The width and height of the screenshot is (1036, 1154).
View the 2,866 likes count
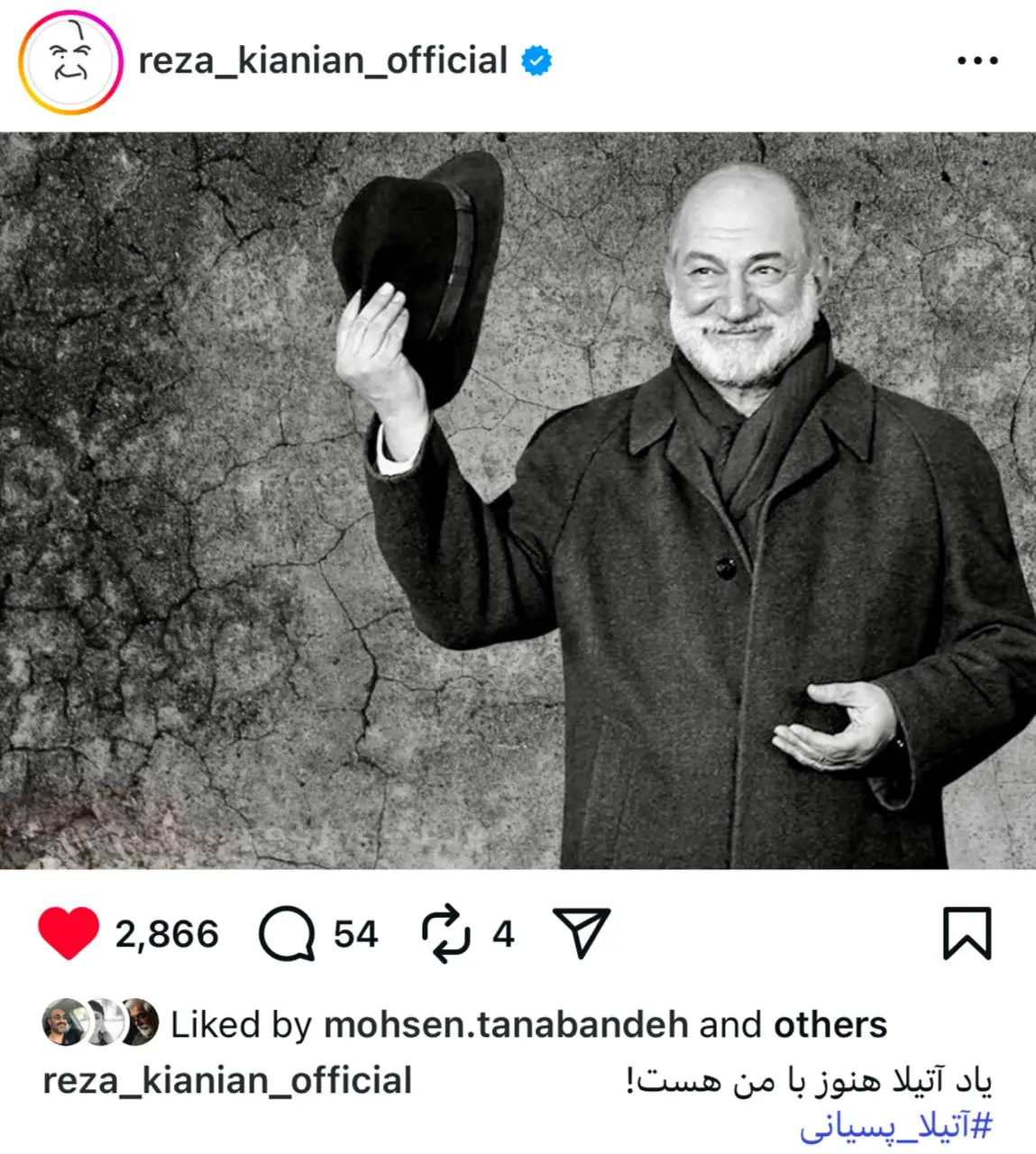point(167,934)
